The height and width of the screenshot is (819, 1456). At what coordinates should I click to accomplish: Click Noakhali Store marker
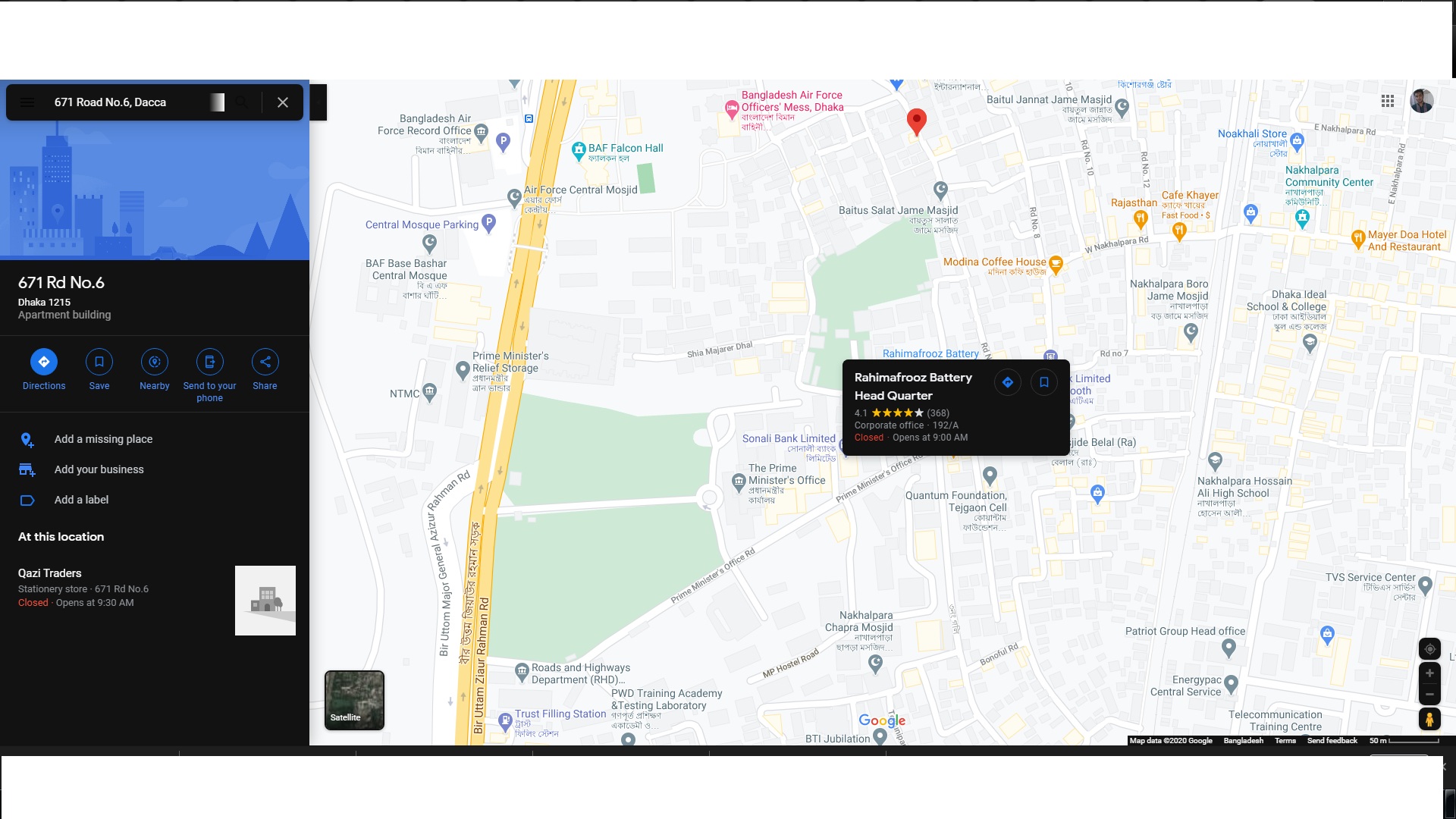pos(1297,140)
